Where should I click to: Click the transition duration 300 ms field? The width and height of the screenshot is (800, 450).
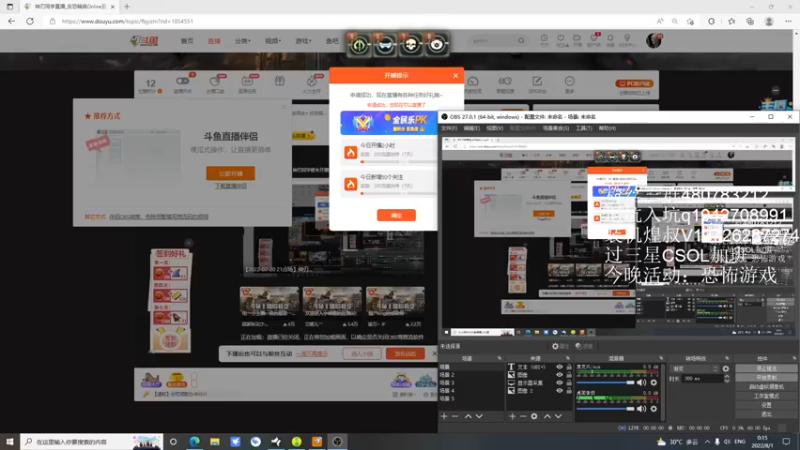703,379
